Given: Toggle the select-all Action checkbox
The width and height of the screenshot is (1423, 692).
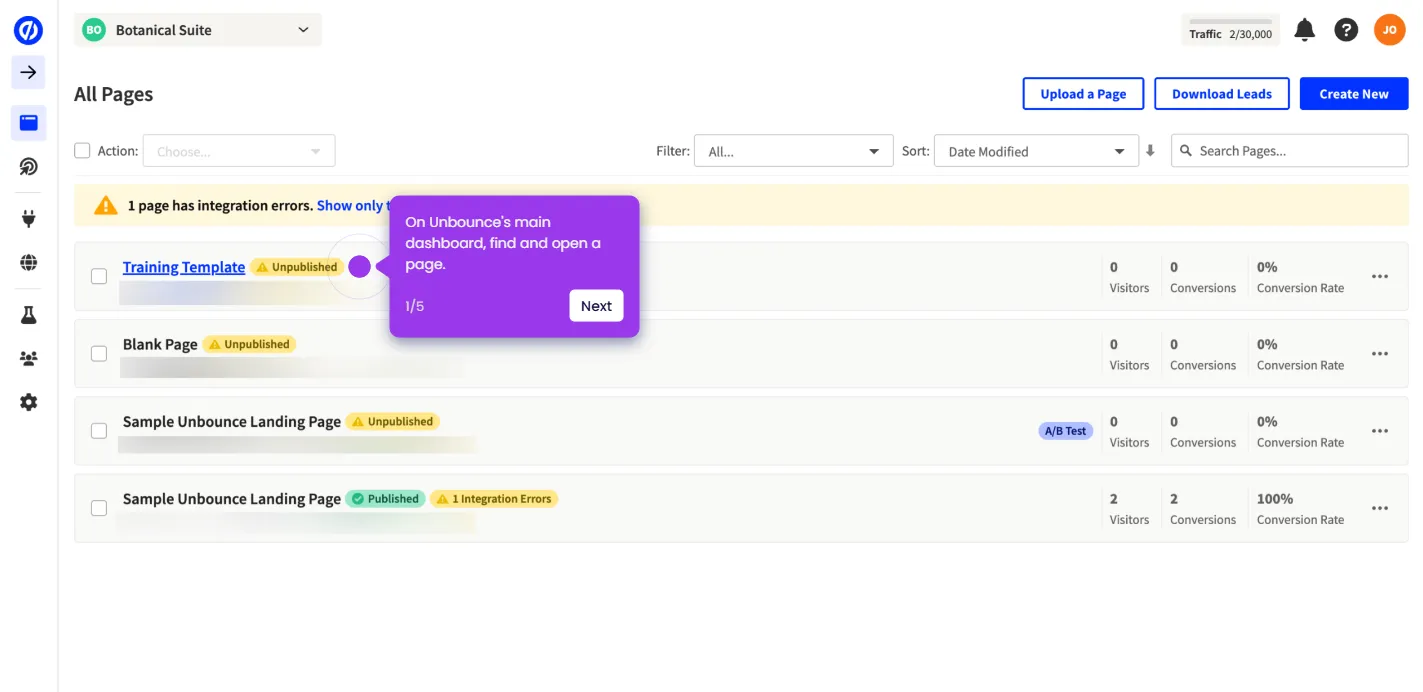Looking at the screenshot, I should [x=82, y=151].
